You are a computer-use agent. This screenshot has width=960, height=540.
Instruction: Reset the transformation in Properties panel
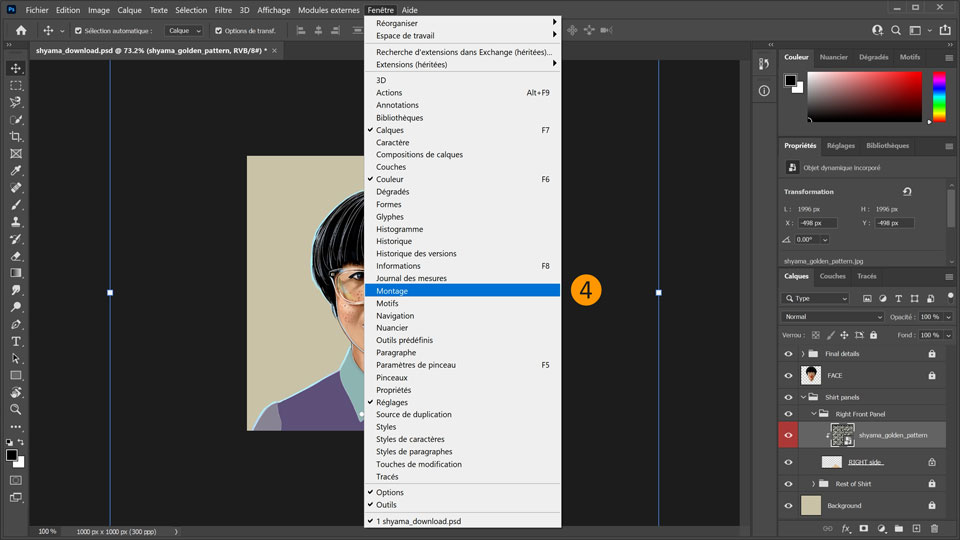click(x=906, y=192)
